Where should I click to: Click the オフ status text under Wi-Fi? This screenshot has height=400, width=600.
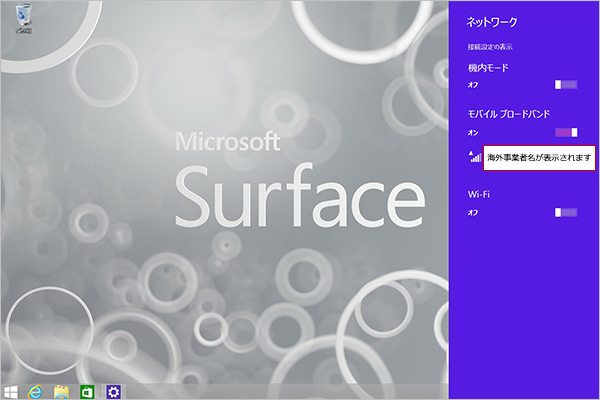[x=472, y=212]
